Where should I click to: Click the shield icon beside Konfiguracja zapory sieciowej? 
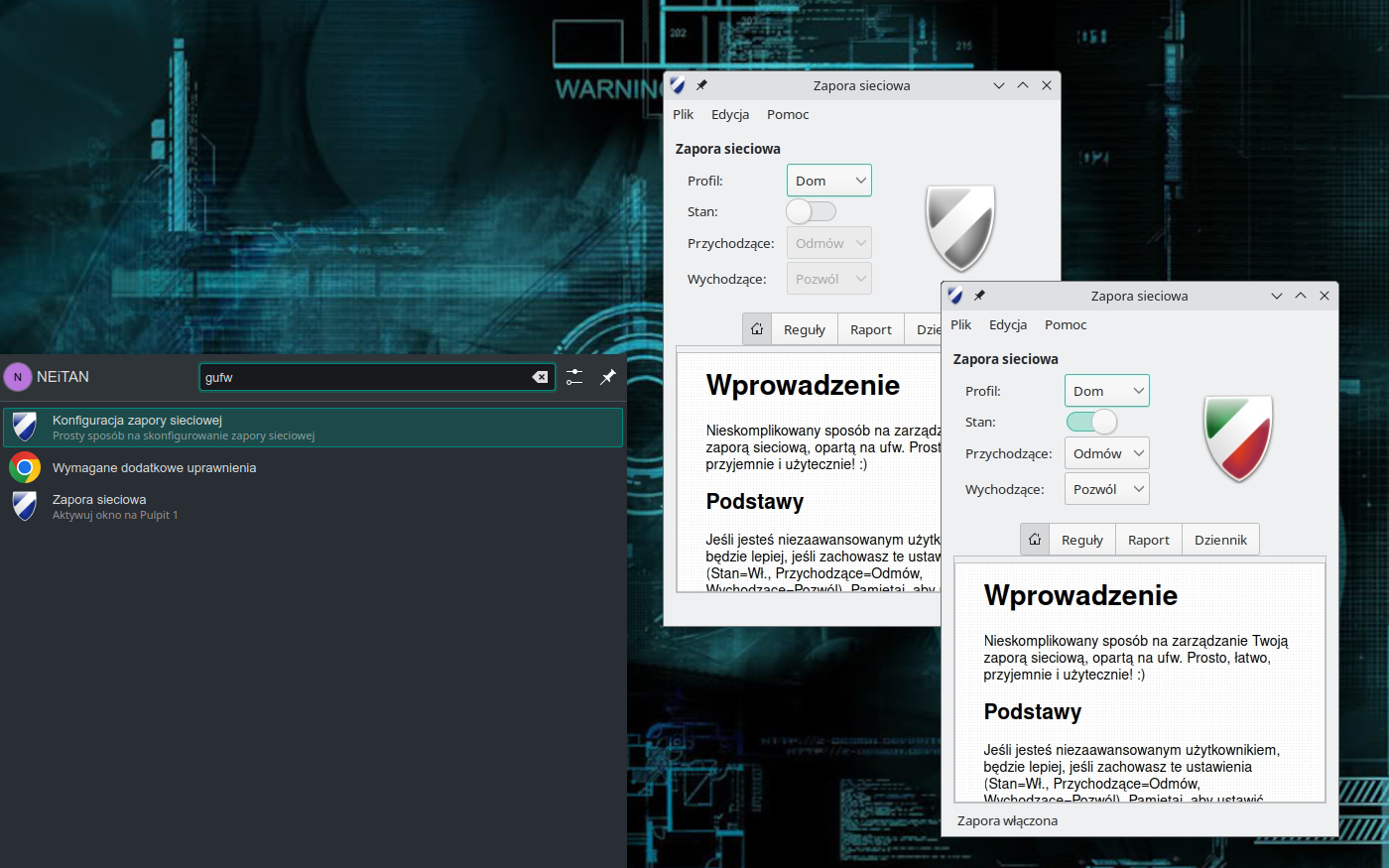coord(24,427)
